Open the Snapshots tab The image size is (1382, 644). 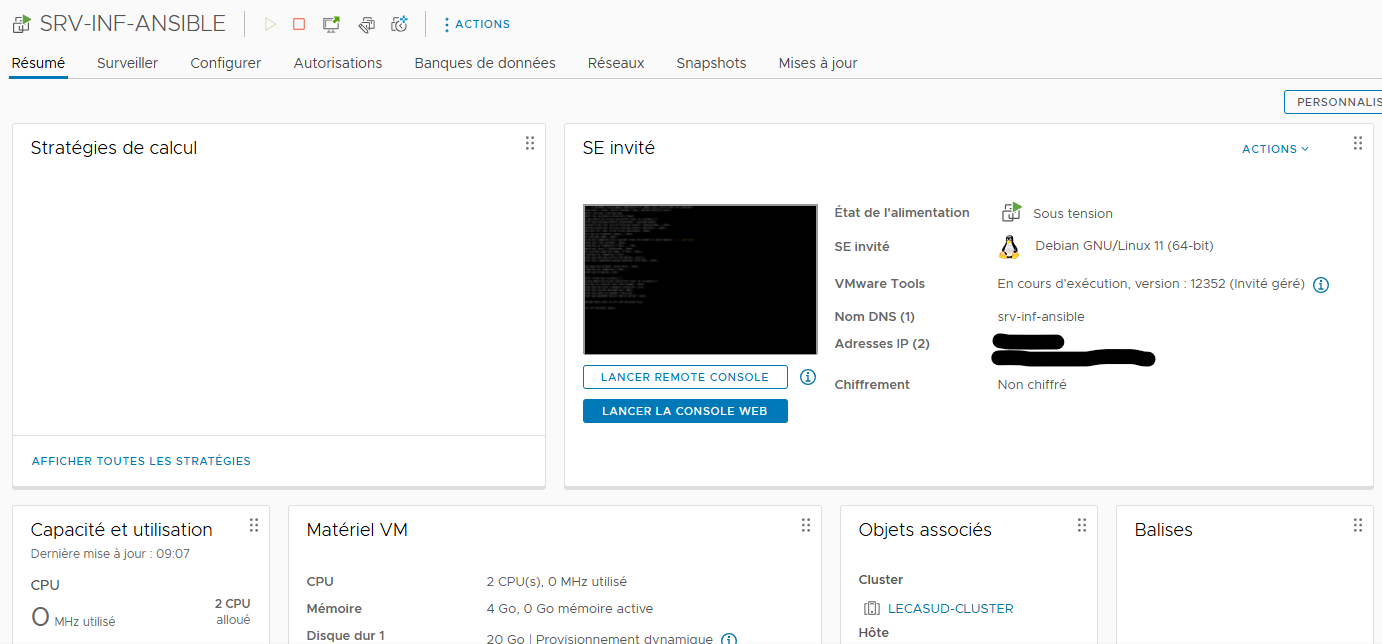pos(711,63)
